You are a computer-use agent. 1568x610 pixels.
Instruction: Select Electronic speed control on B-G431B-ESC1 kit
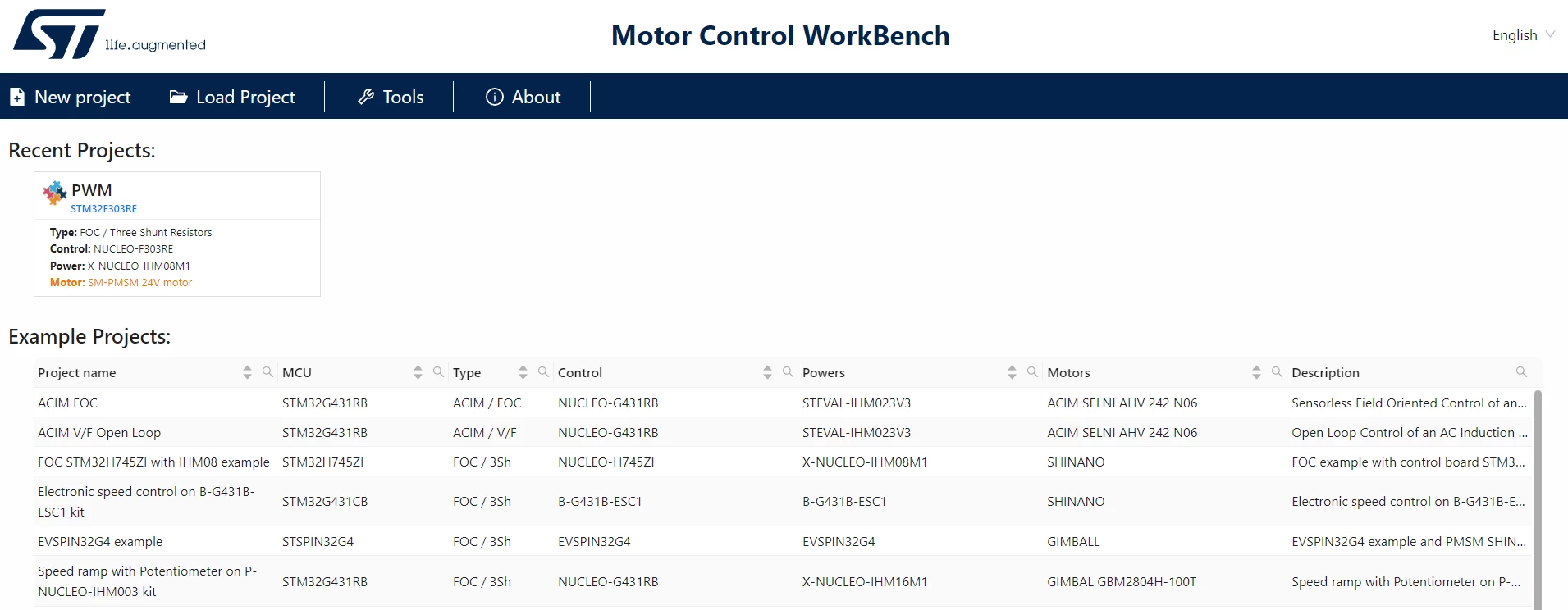pyautogui.click(x=146, y=502)
